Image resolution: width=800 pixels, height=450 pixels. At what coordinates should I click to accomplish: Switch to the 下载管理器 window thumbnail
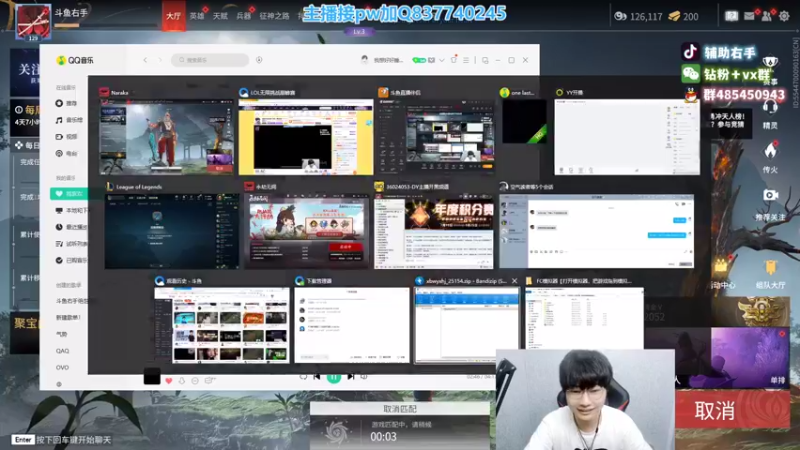pos(352,324)
